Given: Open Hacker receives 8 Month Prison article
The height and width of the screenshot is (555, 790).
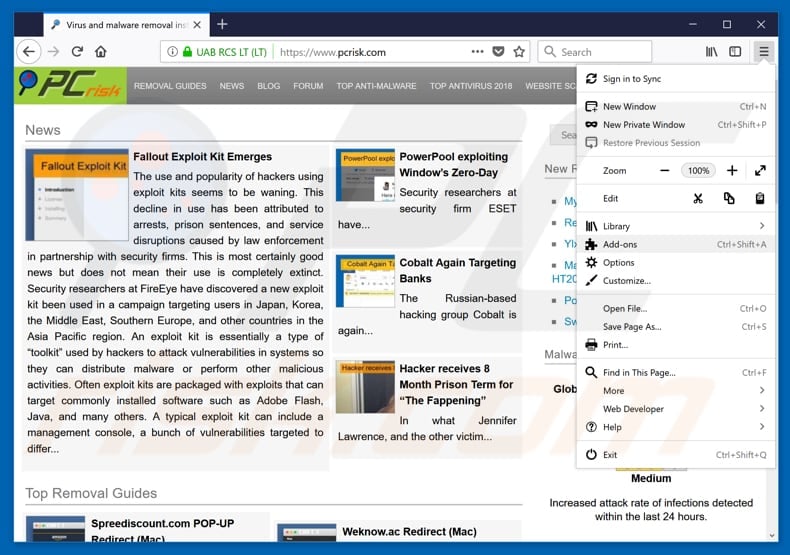Looking at the screenshot, I should [456, 384].
